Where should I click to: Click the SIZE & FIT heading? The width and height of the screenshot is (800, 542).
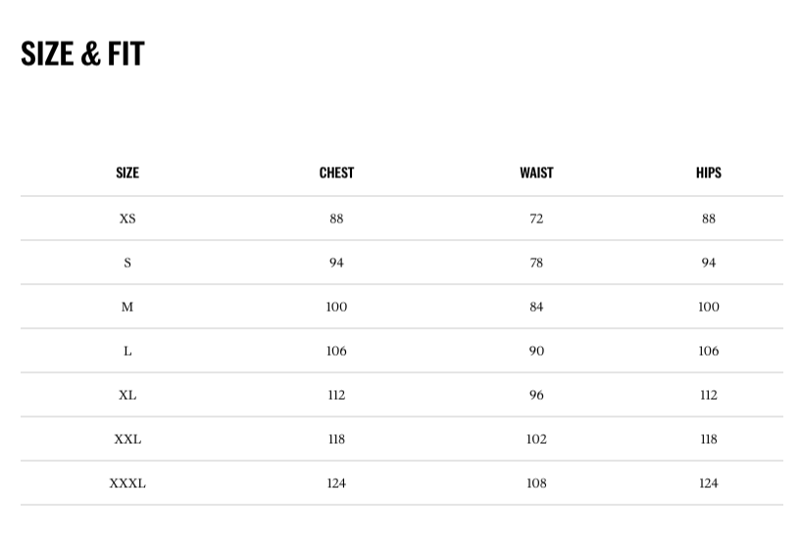[x=83, y=53]
